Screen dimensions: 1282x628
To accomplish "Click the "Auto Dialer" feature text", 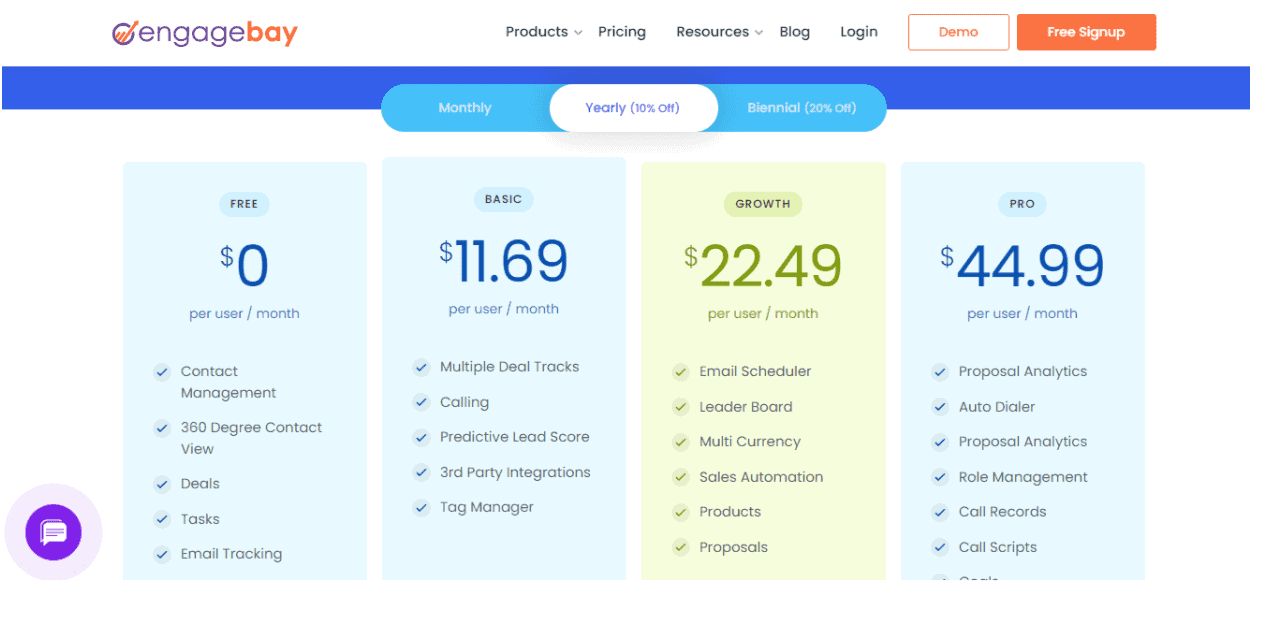I will 997,407.
